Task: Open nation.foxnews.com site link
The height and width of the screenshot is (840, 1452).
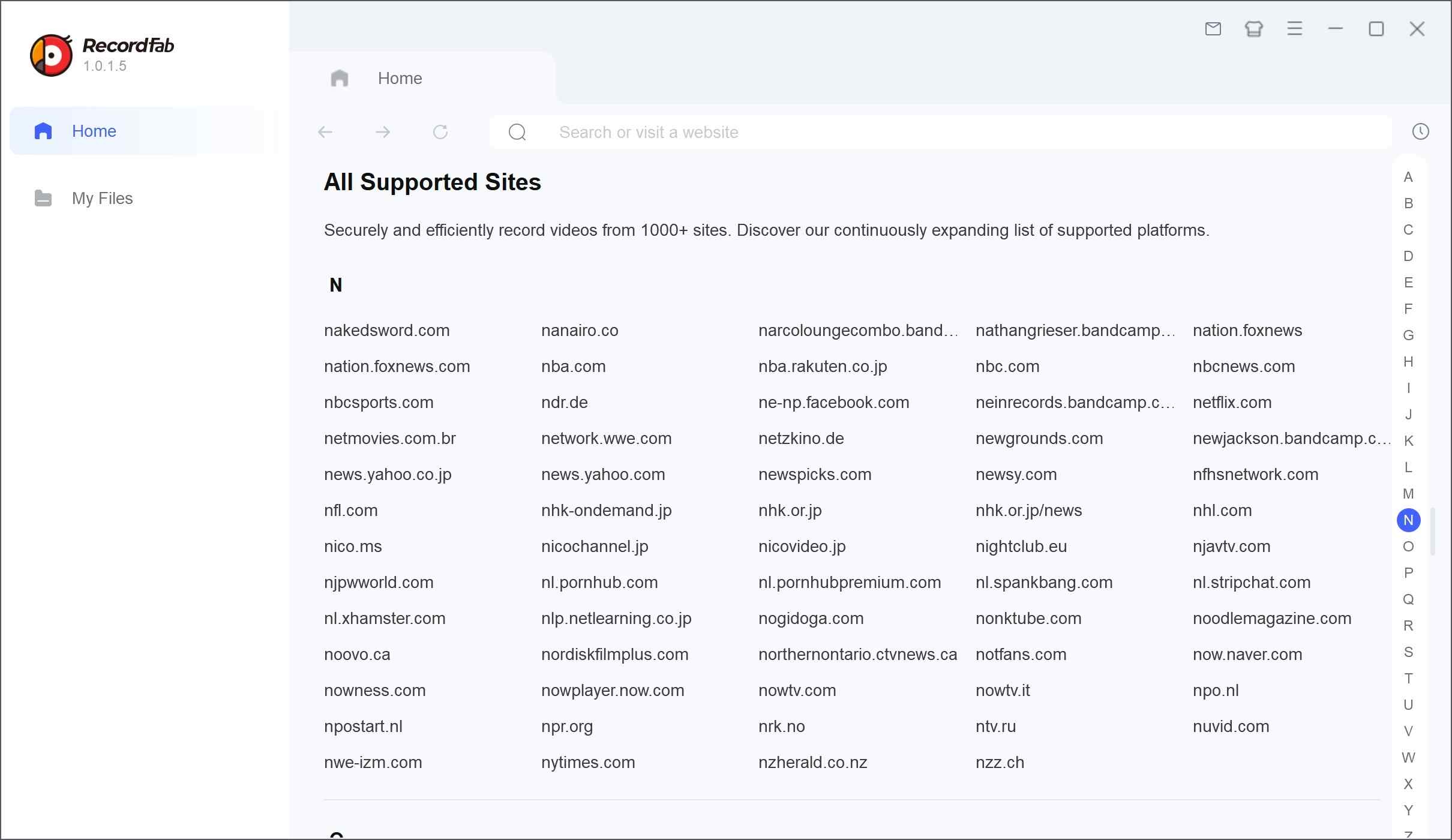Action: tap(397, 367)
